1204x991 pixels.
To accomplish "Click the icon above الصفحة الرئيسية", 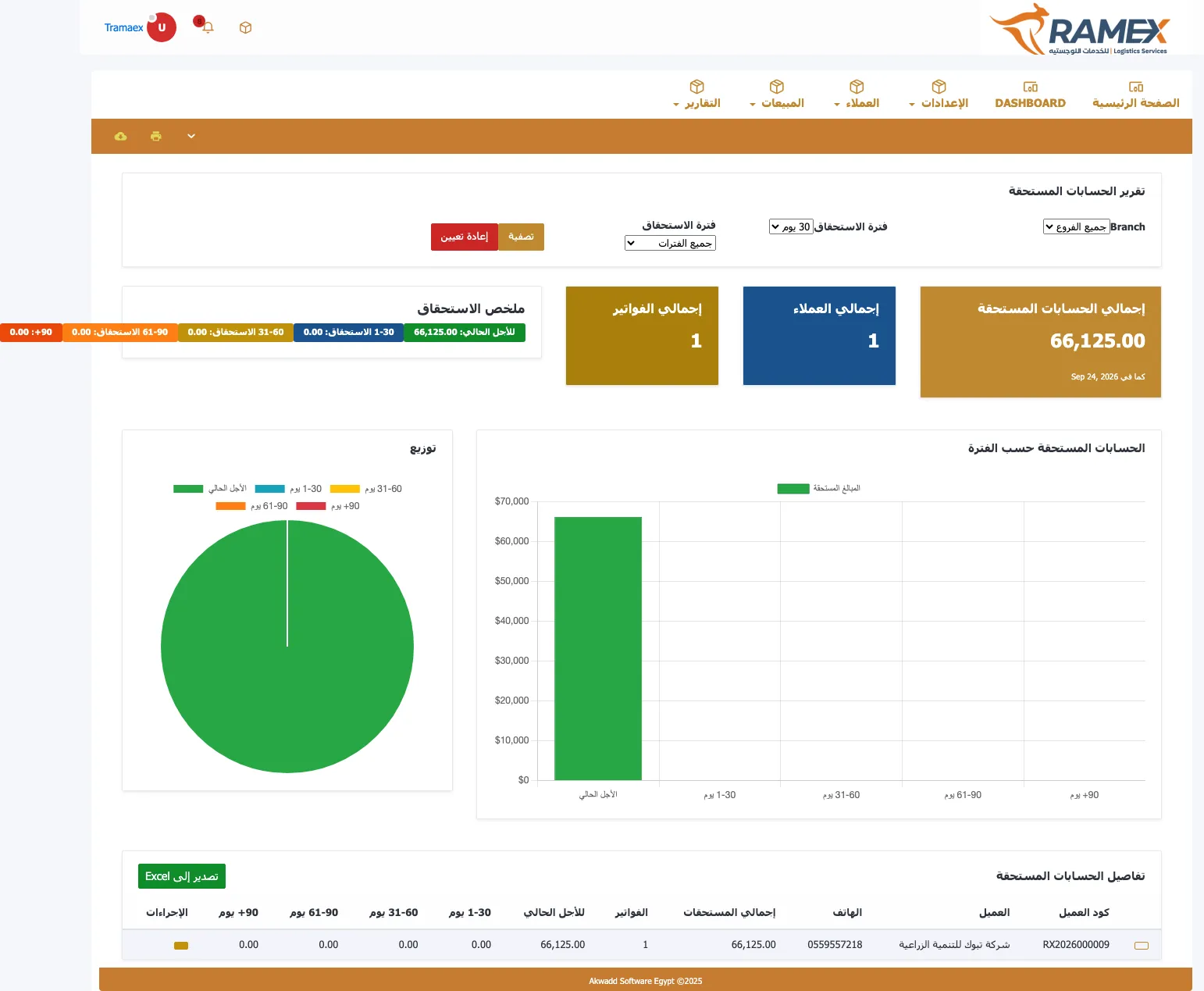I will coord(1136,87).
